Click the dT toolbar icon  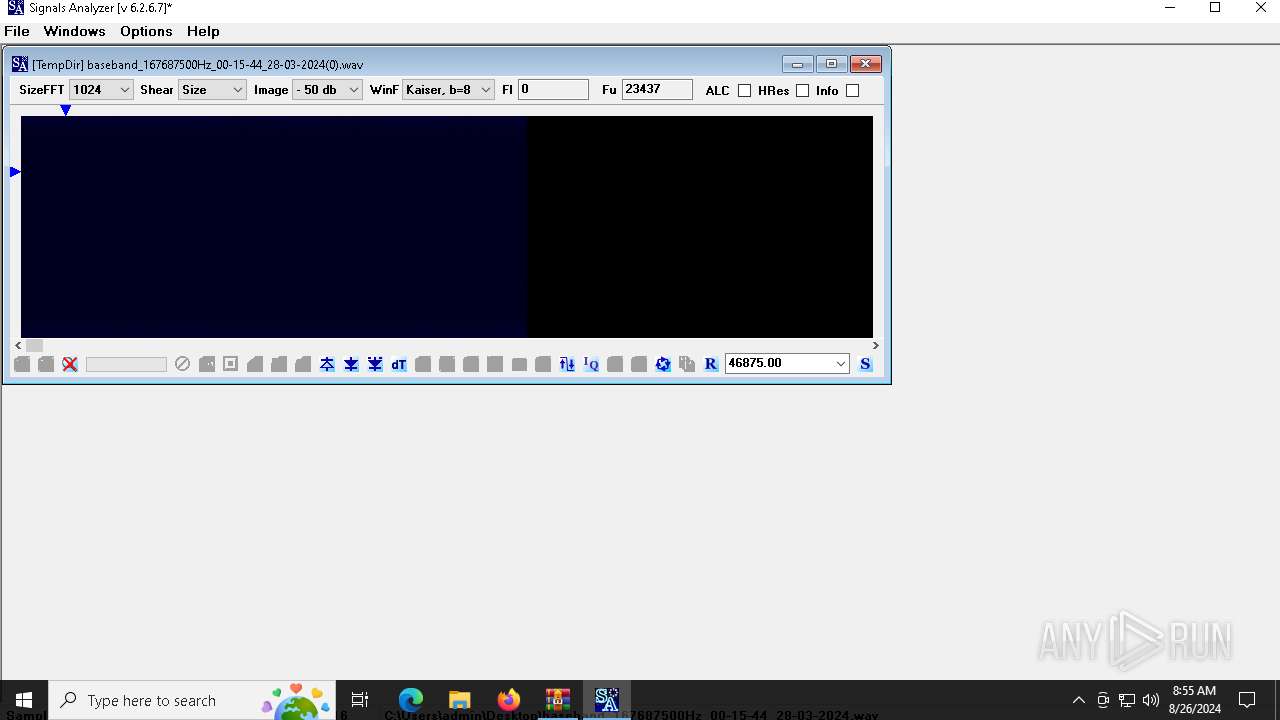tap(399, 364)
